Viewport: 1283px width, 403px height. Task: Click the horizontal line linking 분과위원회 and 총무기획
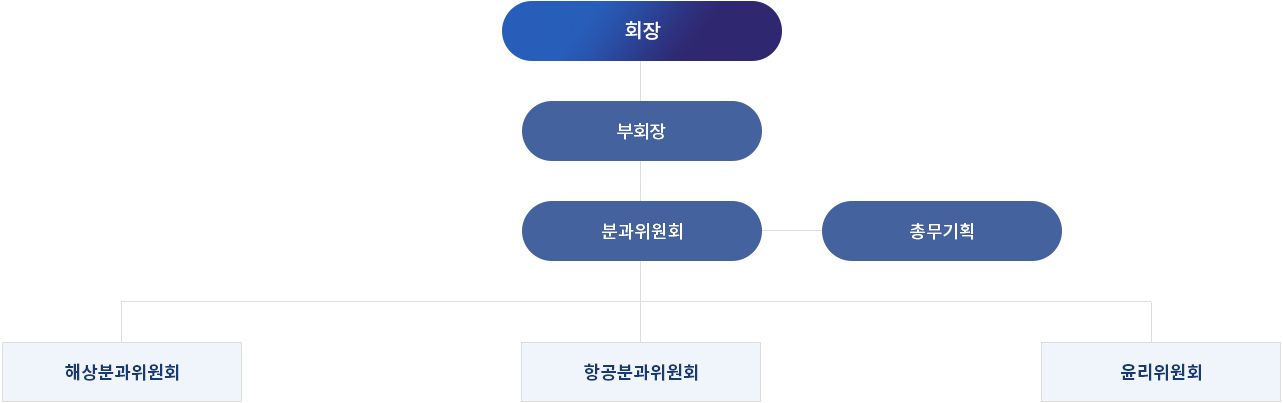click(792, 231)
